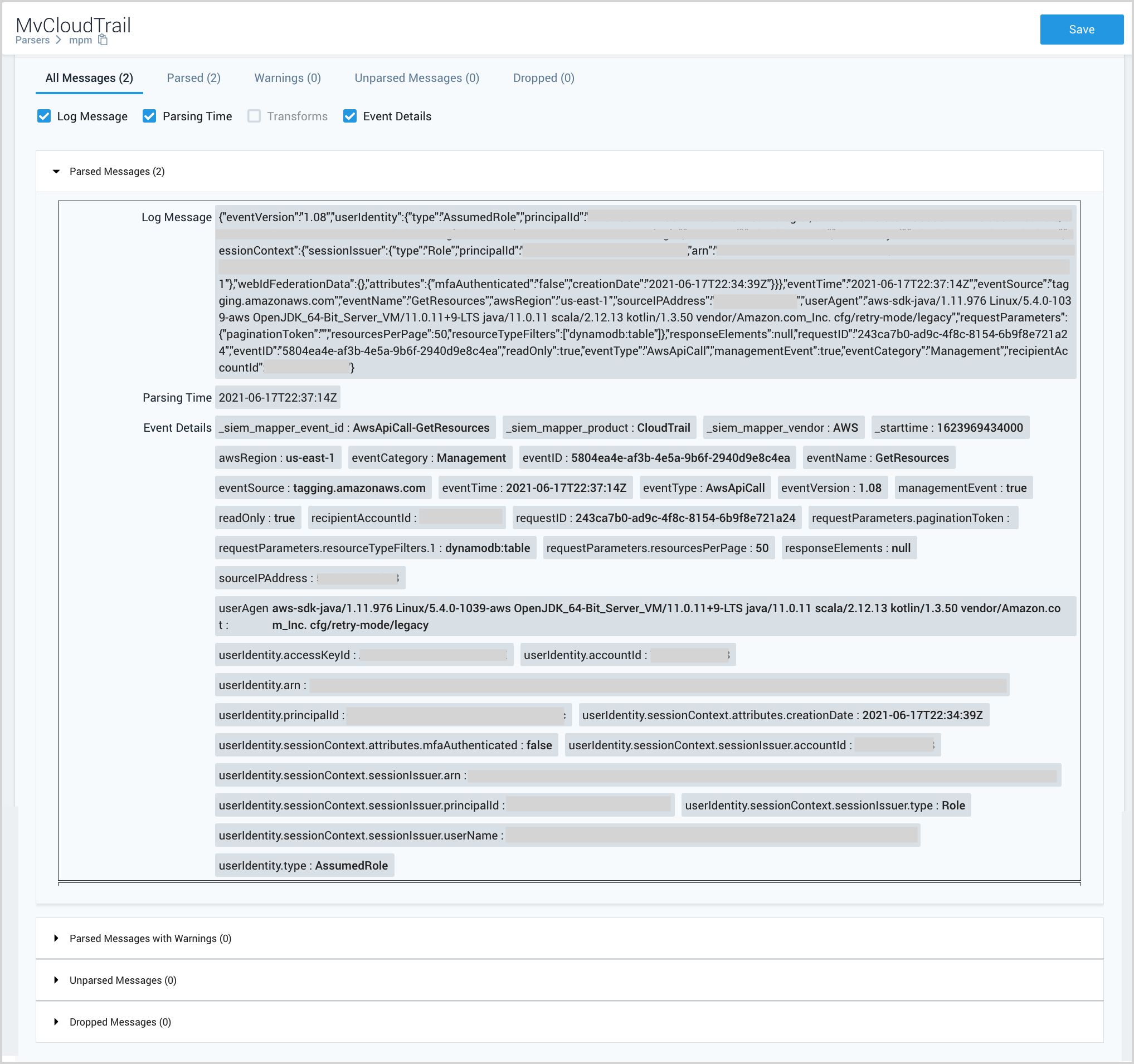
Task: Click the clipboard icon next to mpm
Action: (103, 40)
